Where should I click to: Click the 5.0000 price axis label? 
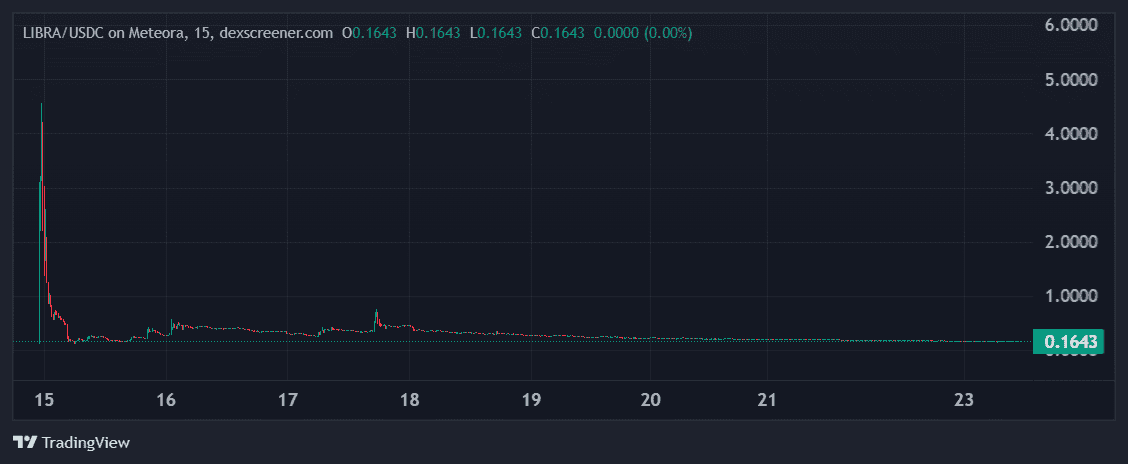(x=1071, y=79)
